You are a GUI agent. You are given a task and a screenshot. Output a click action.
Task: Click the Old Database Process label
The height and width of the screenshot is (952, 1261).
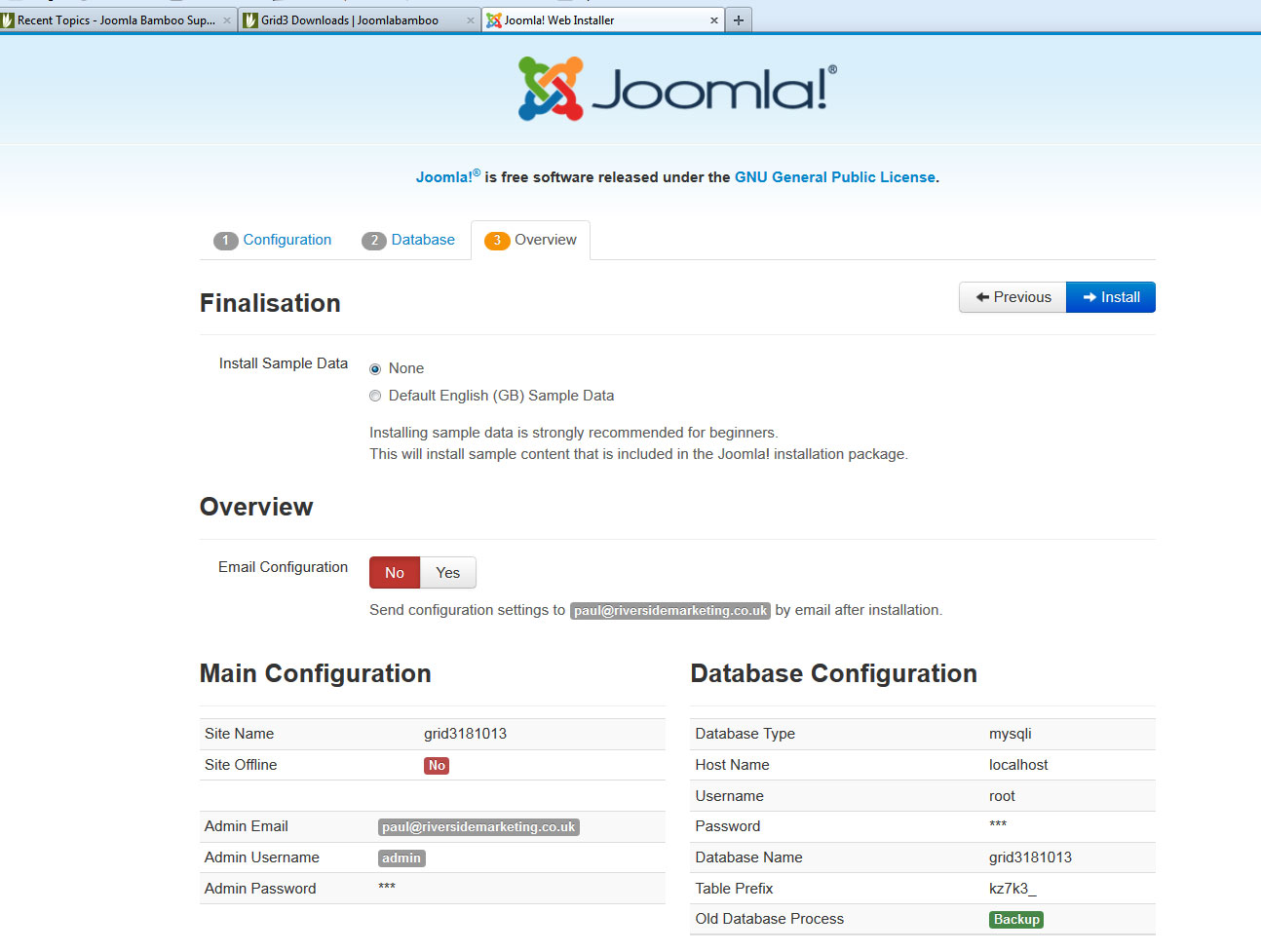pos(769,919)
